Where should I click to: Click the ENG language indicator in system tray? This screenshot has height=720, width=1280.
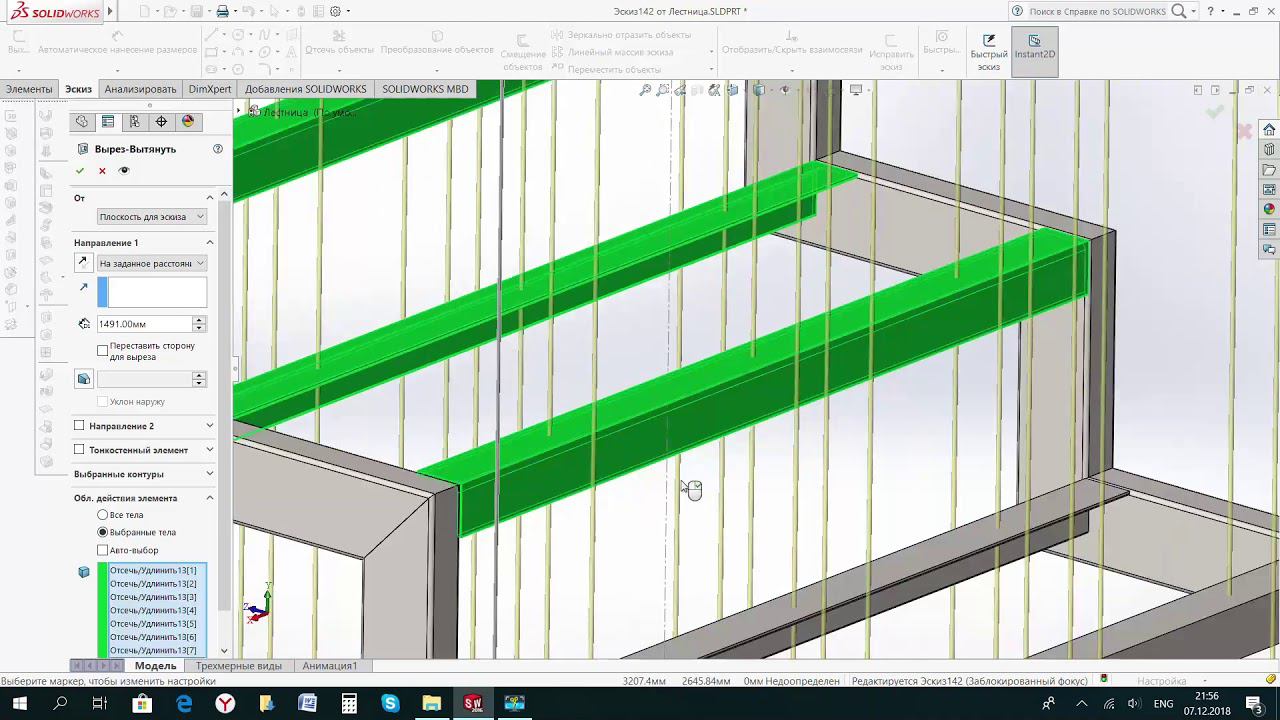[1163, 703]
